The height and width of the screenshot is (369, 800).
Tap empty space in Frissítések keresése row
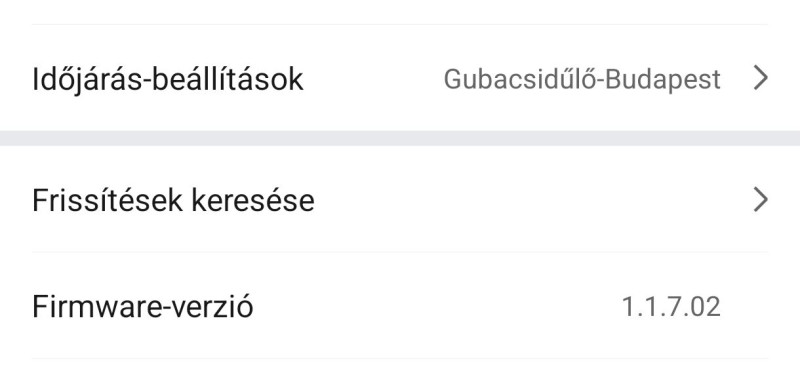click(531, 200)
